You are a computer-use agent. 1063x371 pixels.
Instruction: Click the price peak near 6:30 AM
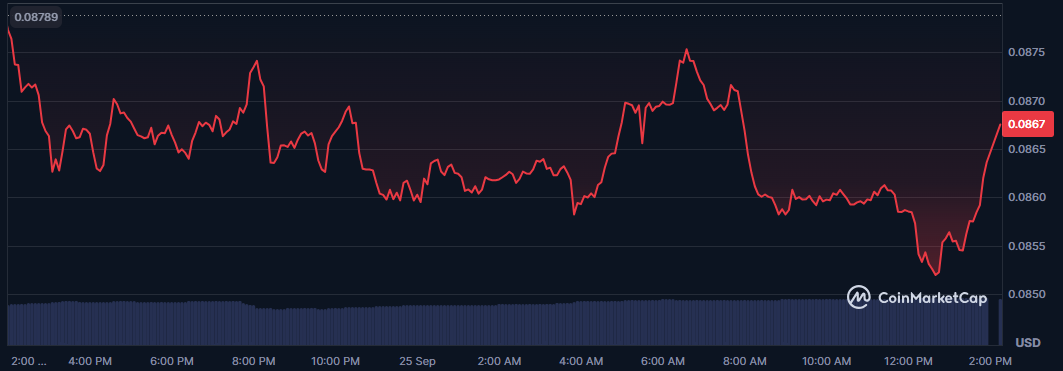[x=687, y=49]
